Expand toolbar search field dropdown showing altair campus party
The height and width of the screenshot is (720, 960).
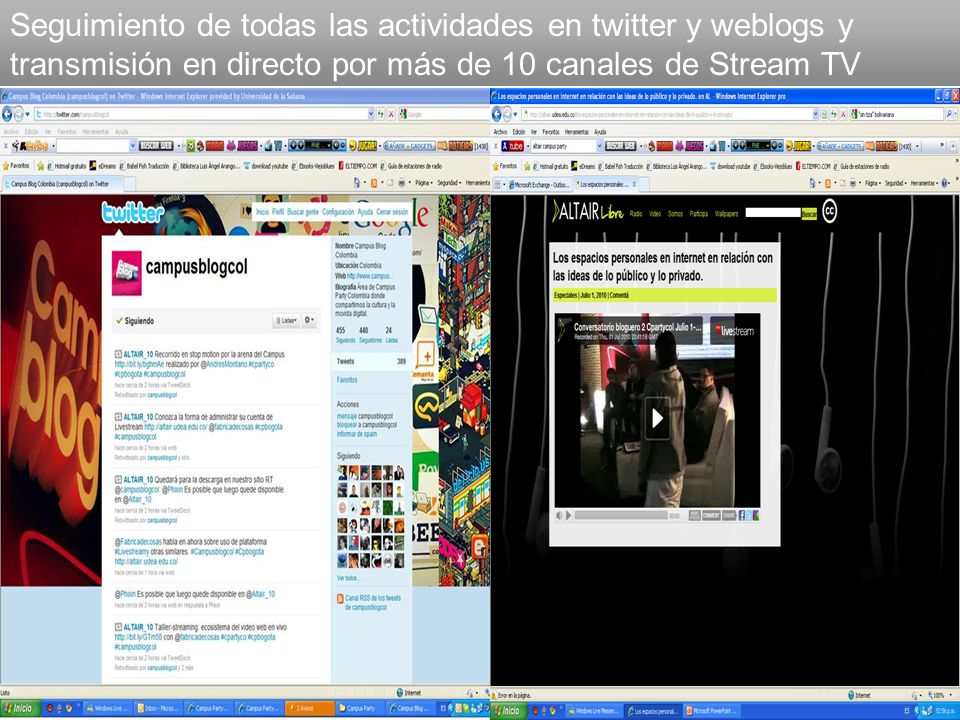point(599,146)
